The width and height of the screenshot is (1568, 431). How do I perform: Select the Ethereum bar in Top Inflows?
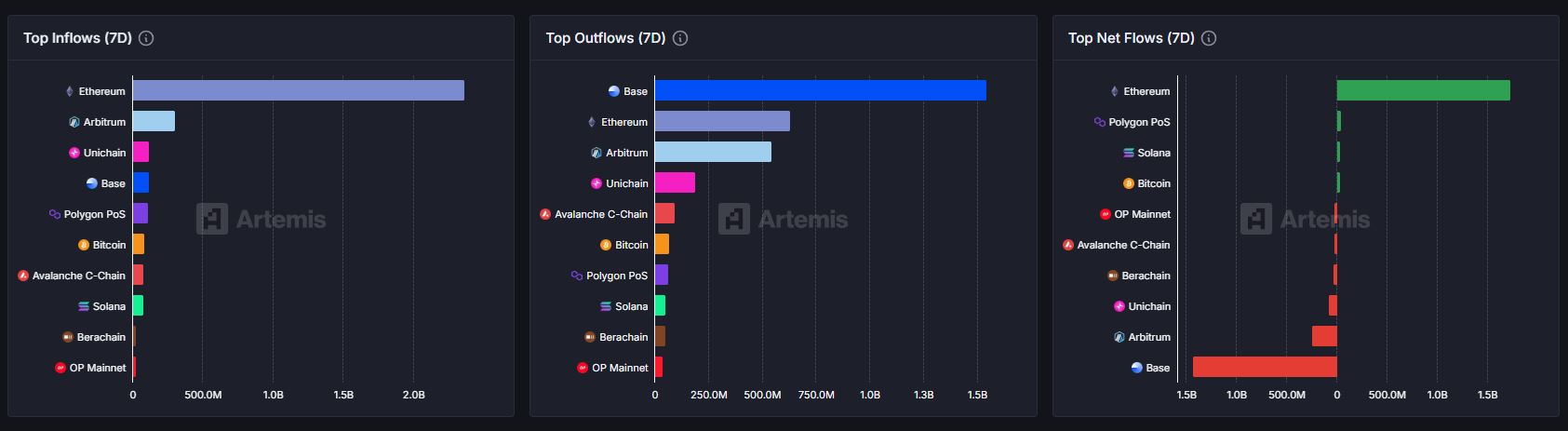[x=299, y=90]
